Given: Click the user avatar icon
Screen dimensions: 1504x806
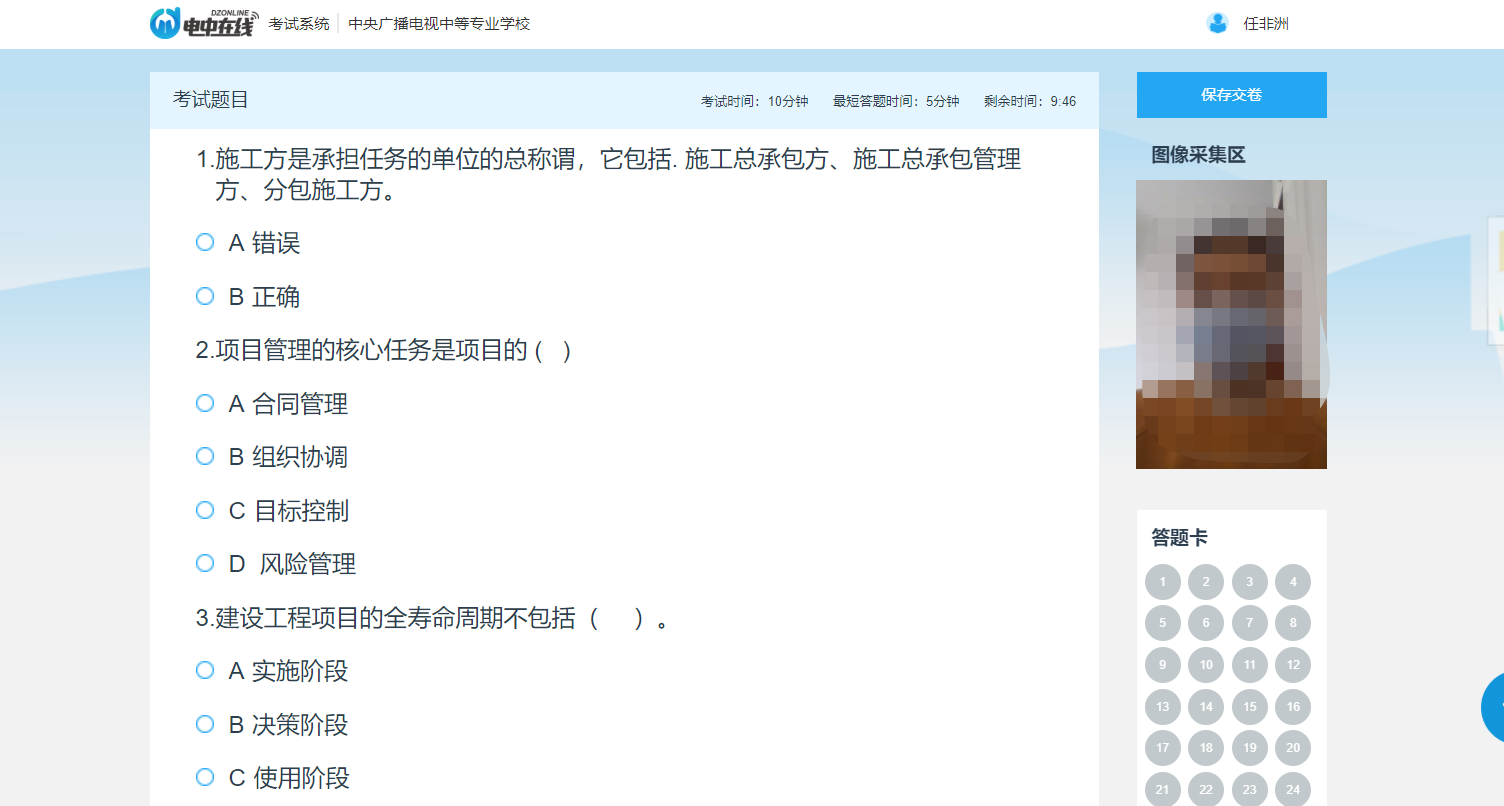Looking at the screenshot, I should click(x=1217, y=24).
